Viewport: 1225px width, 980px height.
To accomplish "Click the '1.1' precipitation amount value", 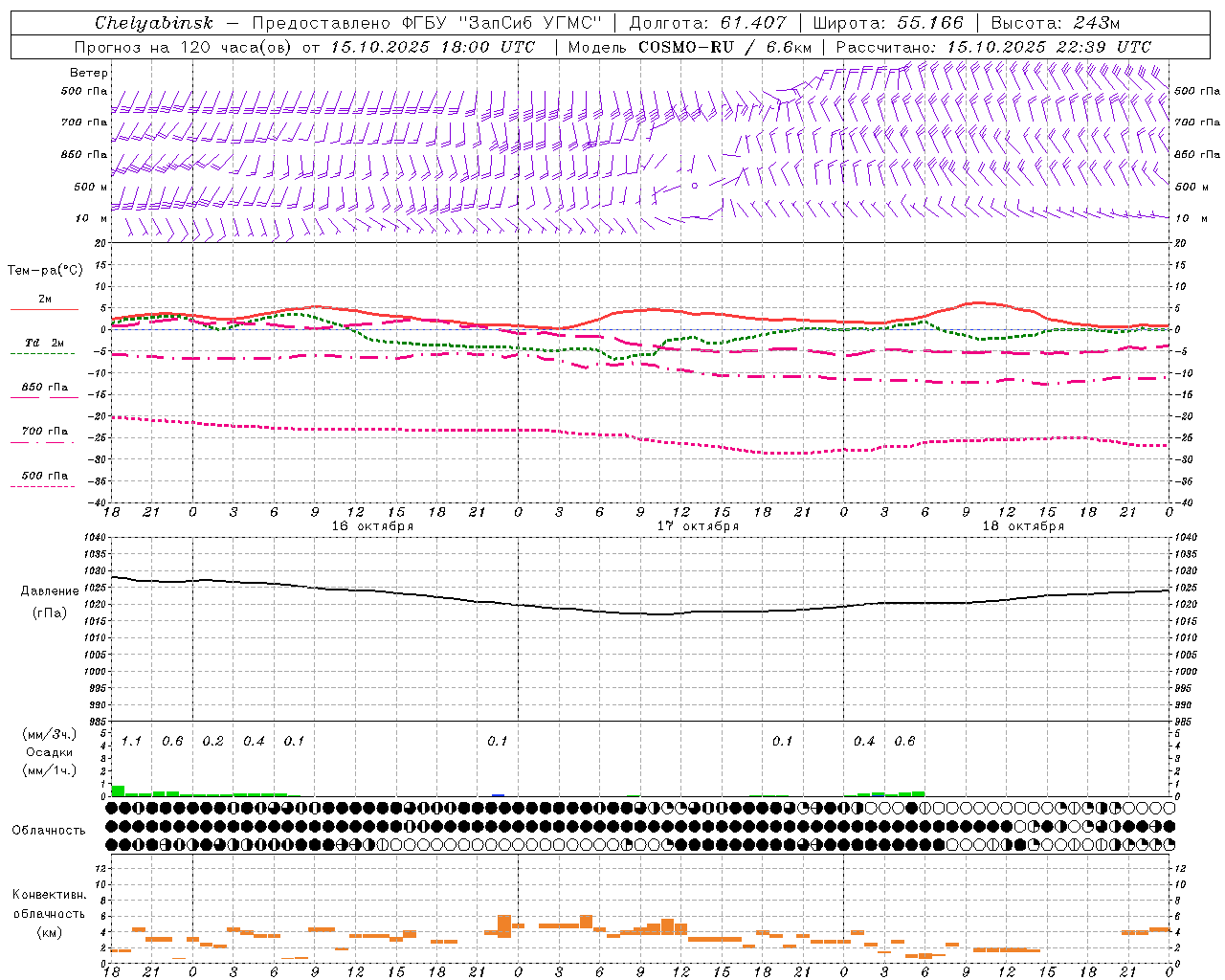I will [x=131, y=742].
